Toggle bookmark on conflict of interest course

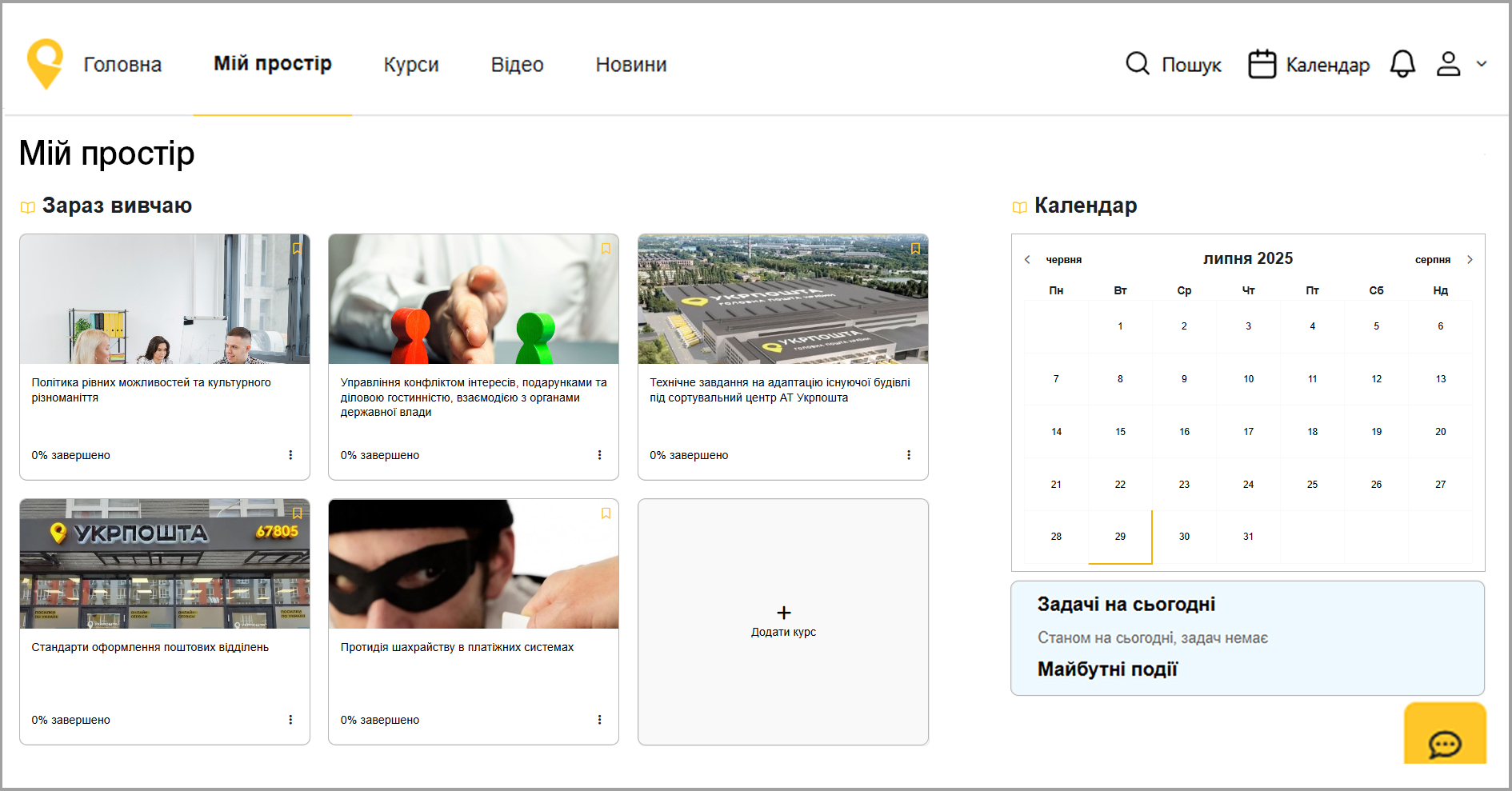click(606, 249)
